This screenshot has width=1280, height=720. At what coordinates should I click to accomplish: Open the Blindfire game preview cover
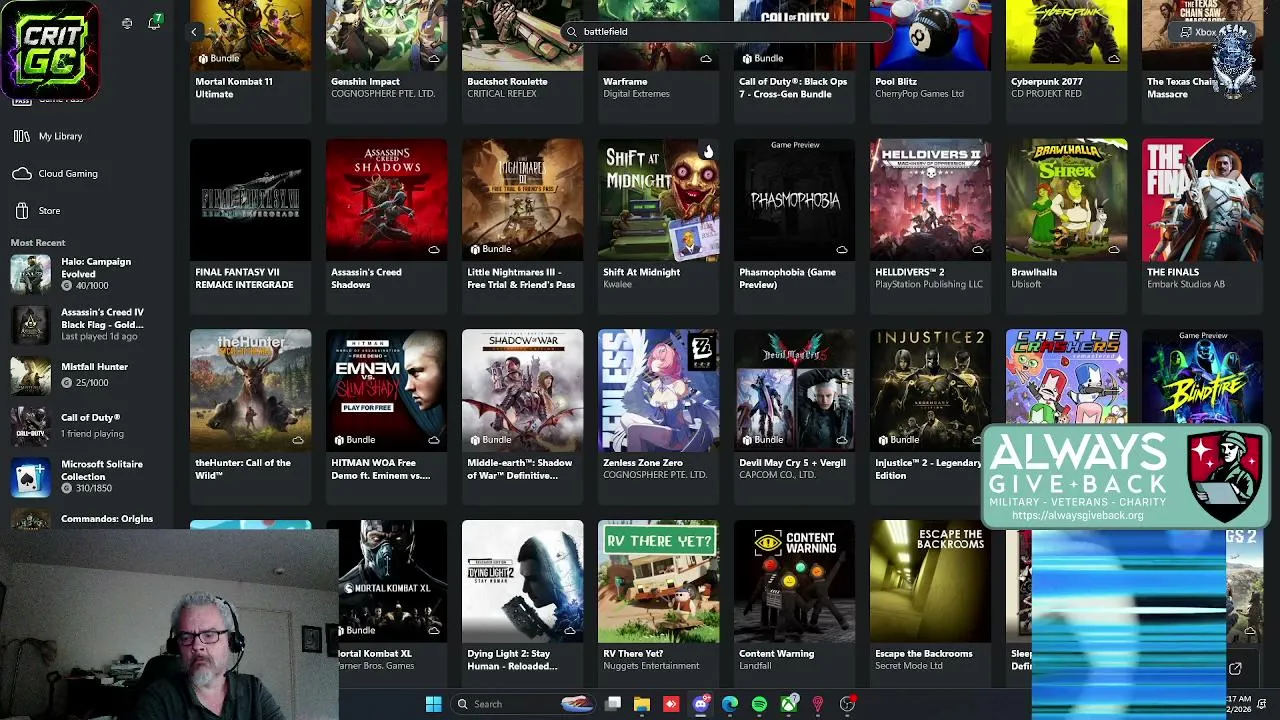(1203, 377)
